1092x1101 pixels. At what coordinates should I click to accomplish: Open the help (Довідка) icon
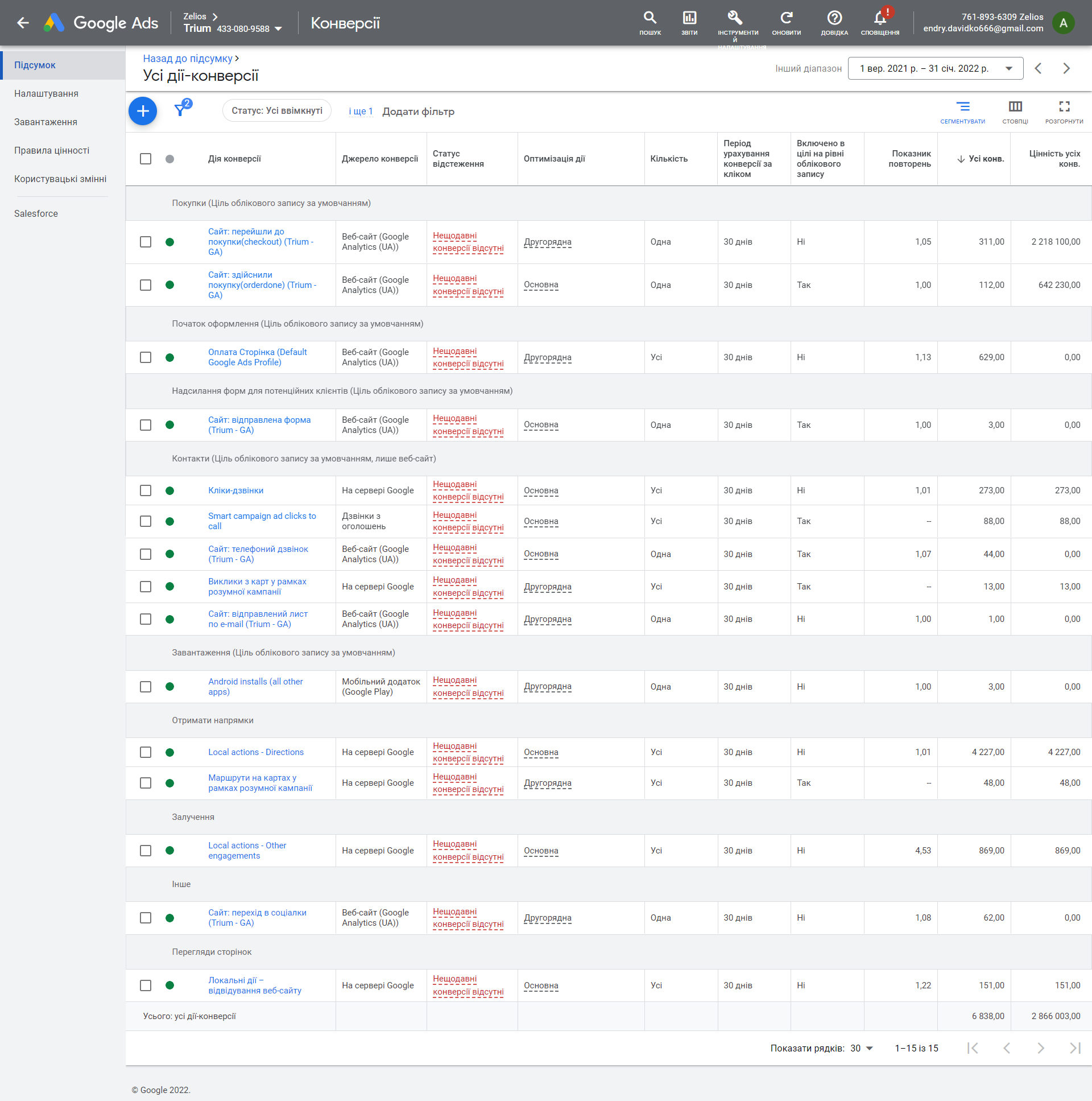pos(834,23)
